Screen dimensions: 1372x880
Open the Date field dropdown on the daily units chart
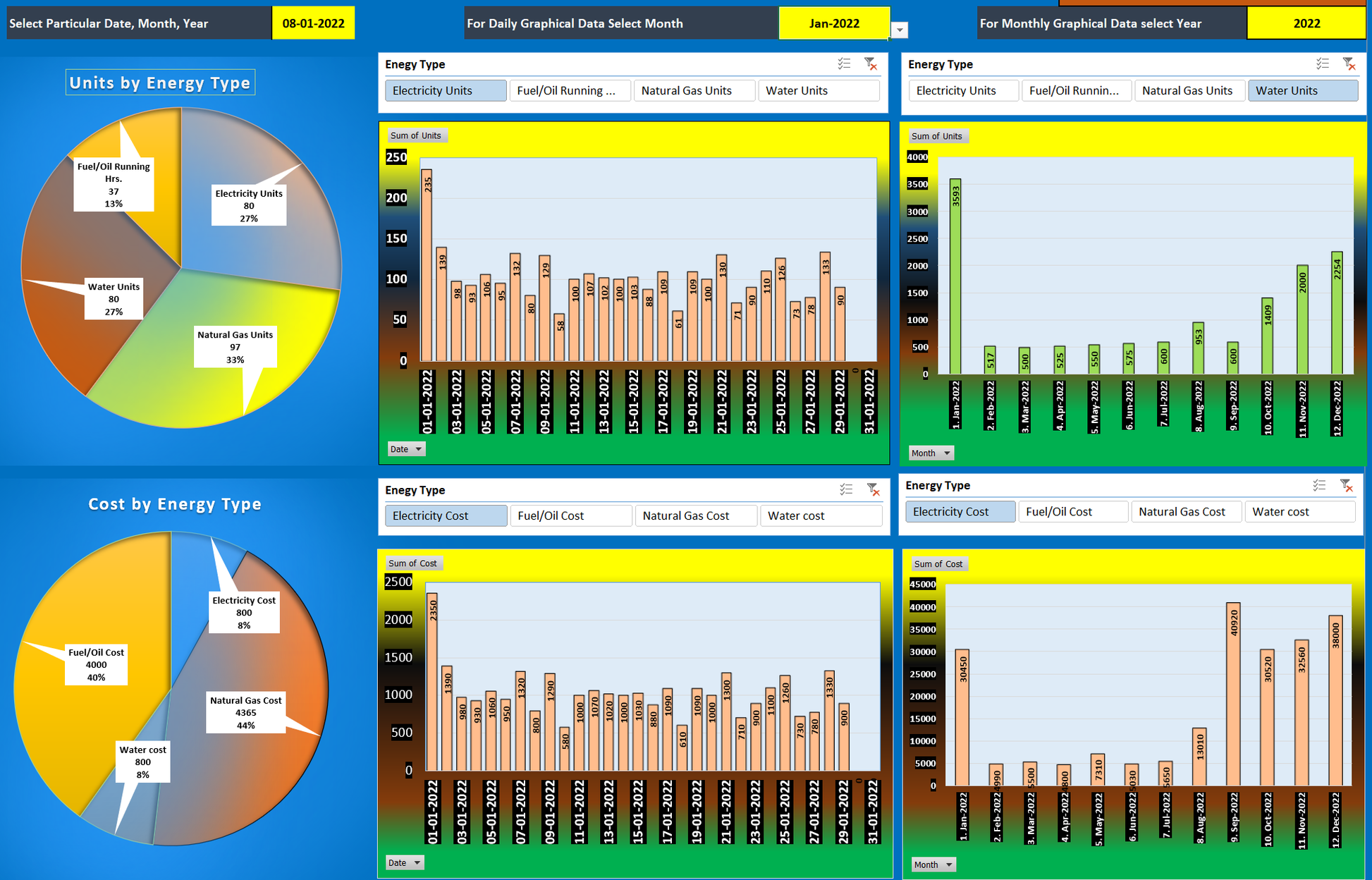click(417, 448)
